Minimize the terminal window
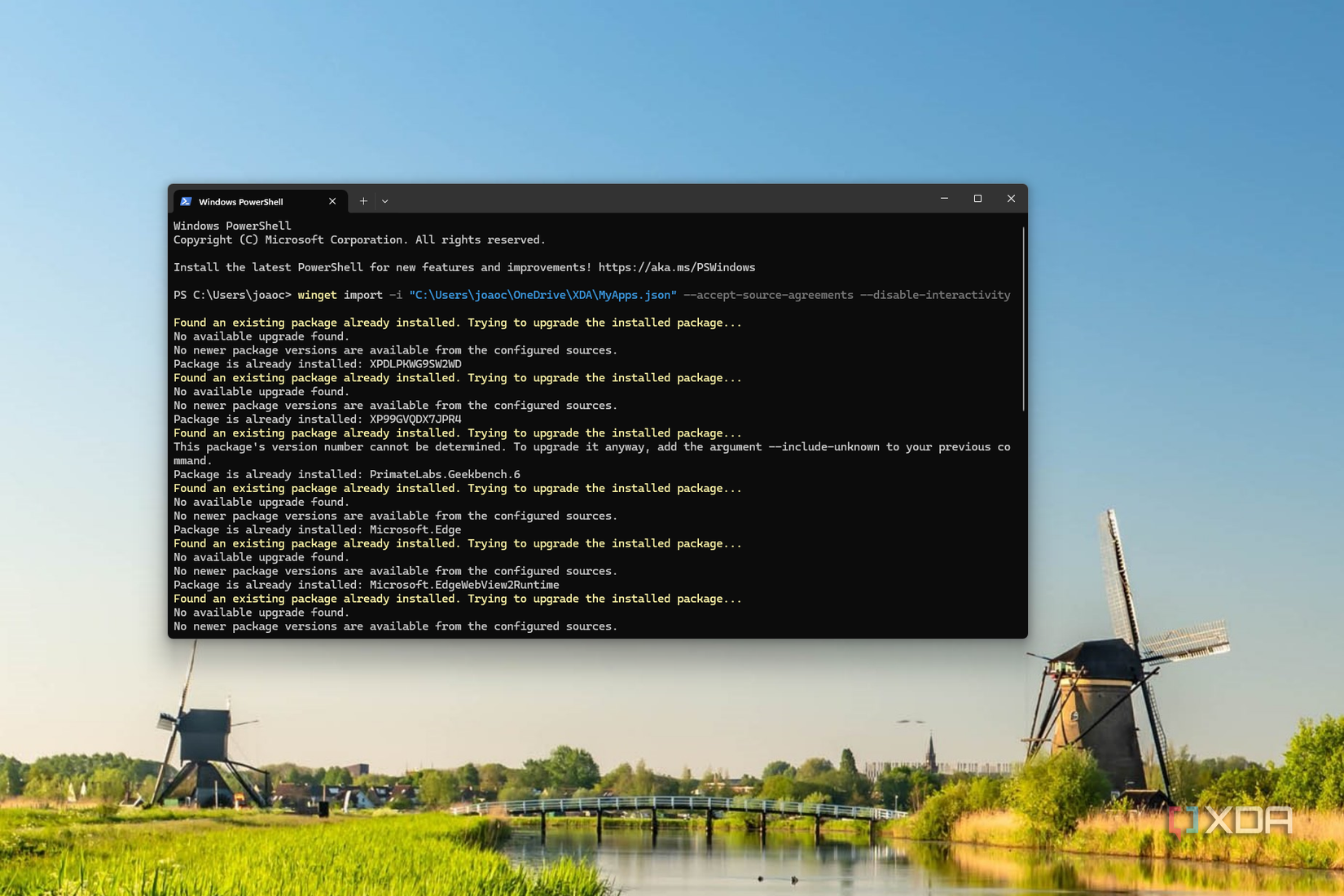 tap(944, 198)
